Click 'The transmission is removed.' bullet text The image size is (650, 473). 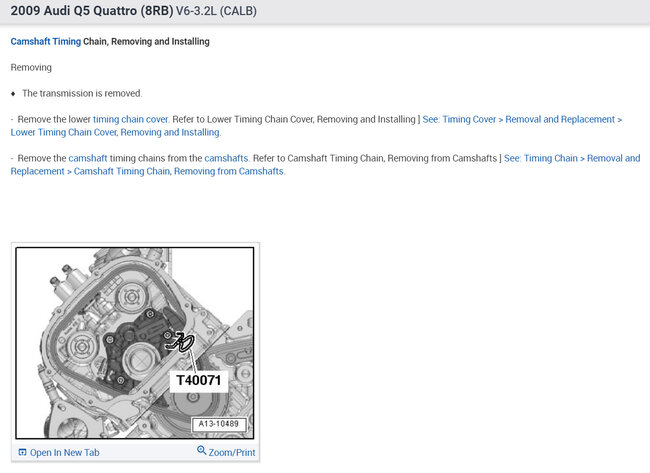coord(82,94)
